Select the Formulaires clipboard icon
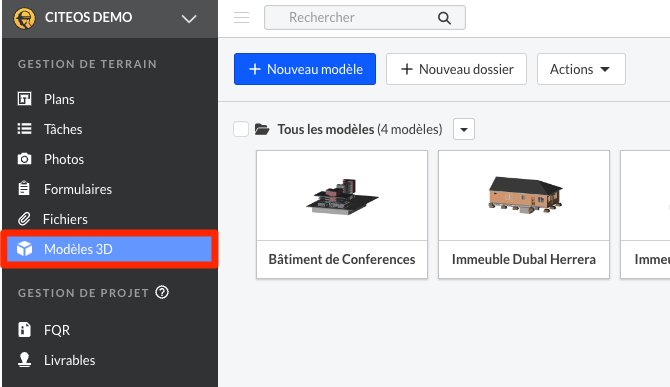Screen dimensions: 670x387 pos(24,188)
